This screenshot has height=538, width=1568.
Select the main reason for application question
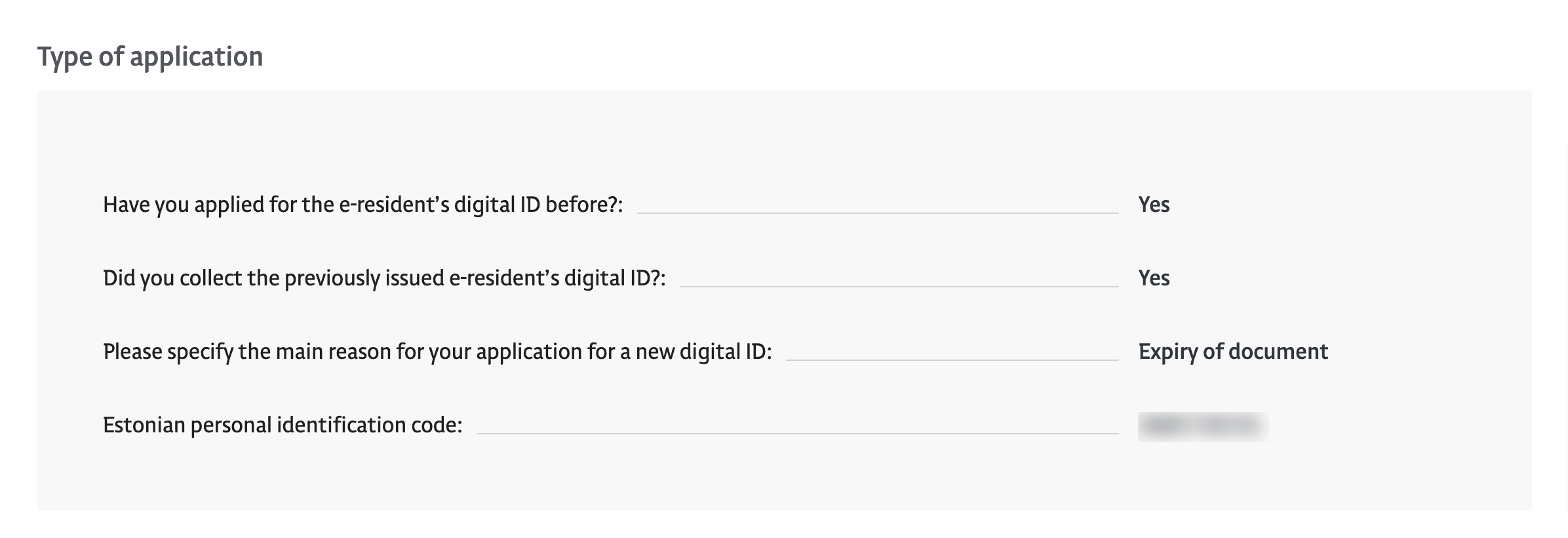437,352
